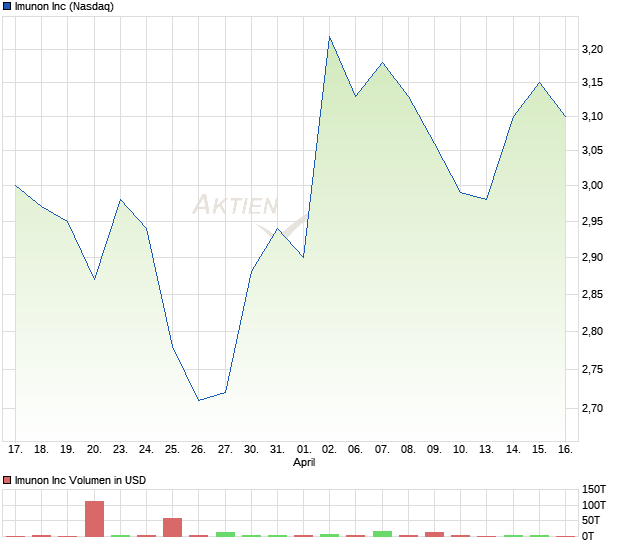Click the 3,10 price axis label
This screenshot has width=620, height=546.
pos(592,116)
